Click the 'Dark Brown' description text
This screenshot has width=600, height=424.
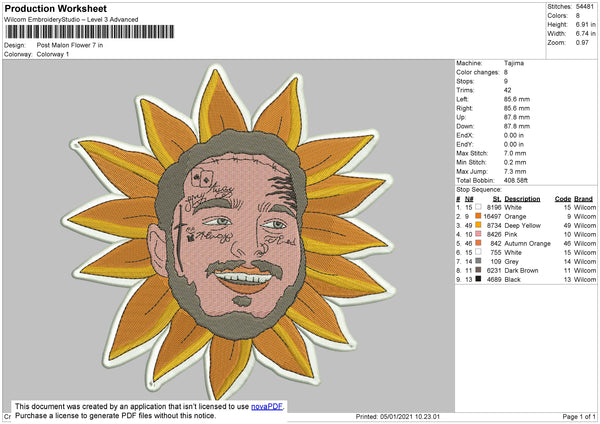point(521,271)
